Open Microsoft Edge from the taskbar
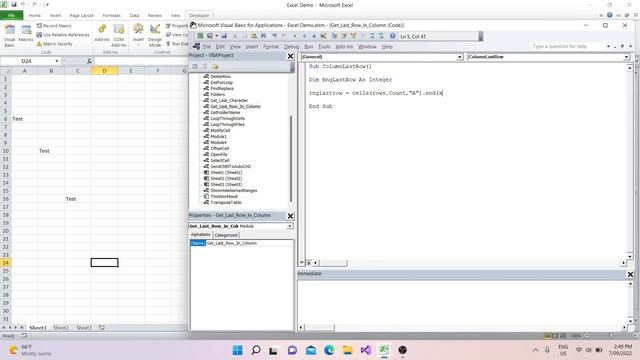The width and height of the screenshot is (640, 360). [x=329, y=350]
